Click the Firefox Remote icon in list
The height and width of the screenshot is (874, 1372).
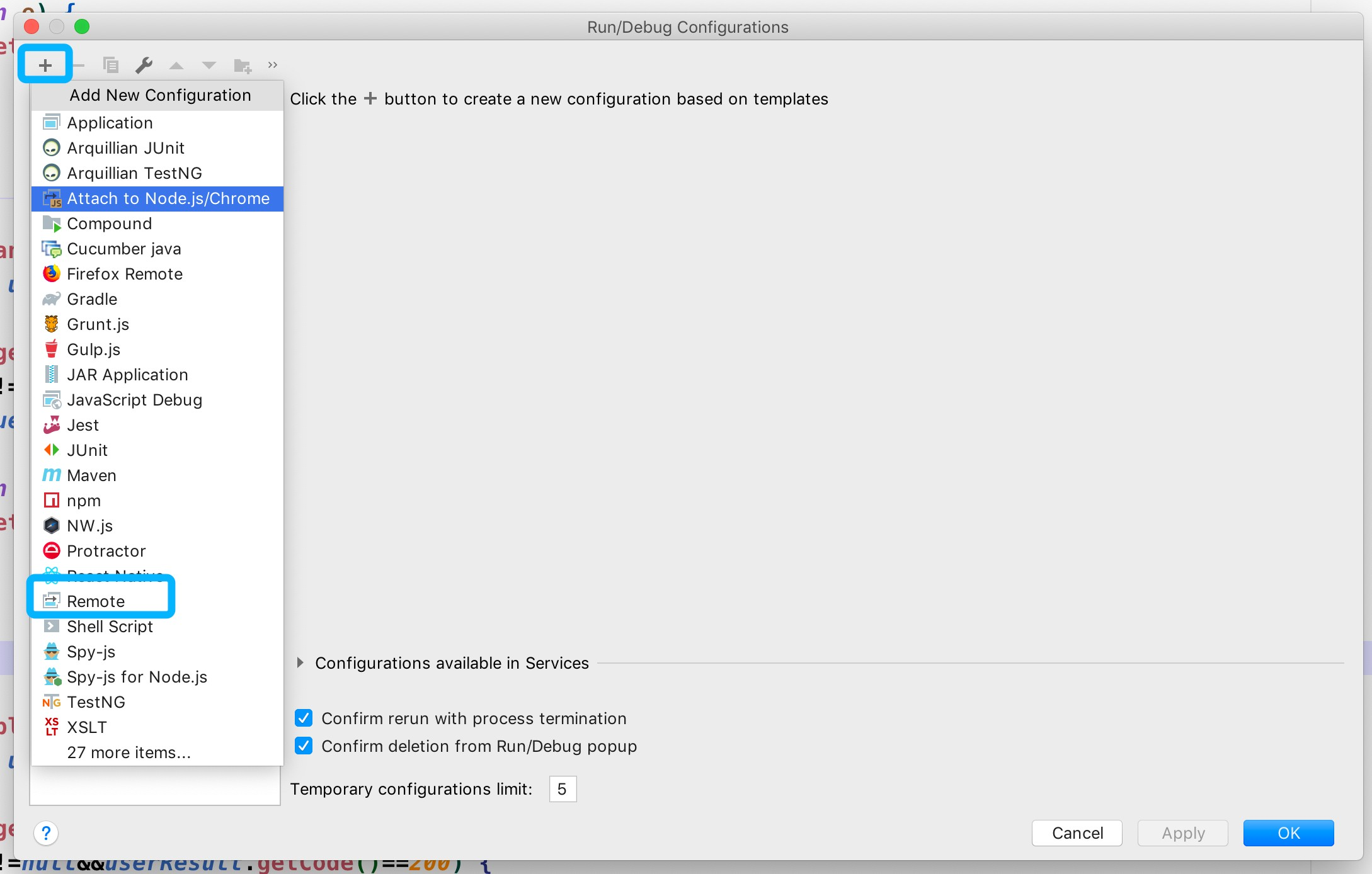click(x=52, y=274)
